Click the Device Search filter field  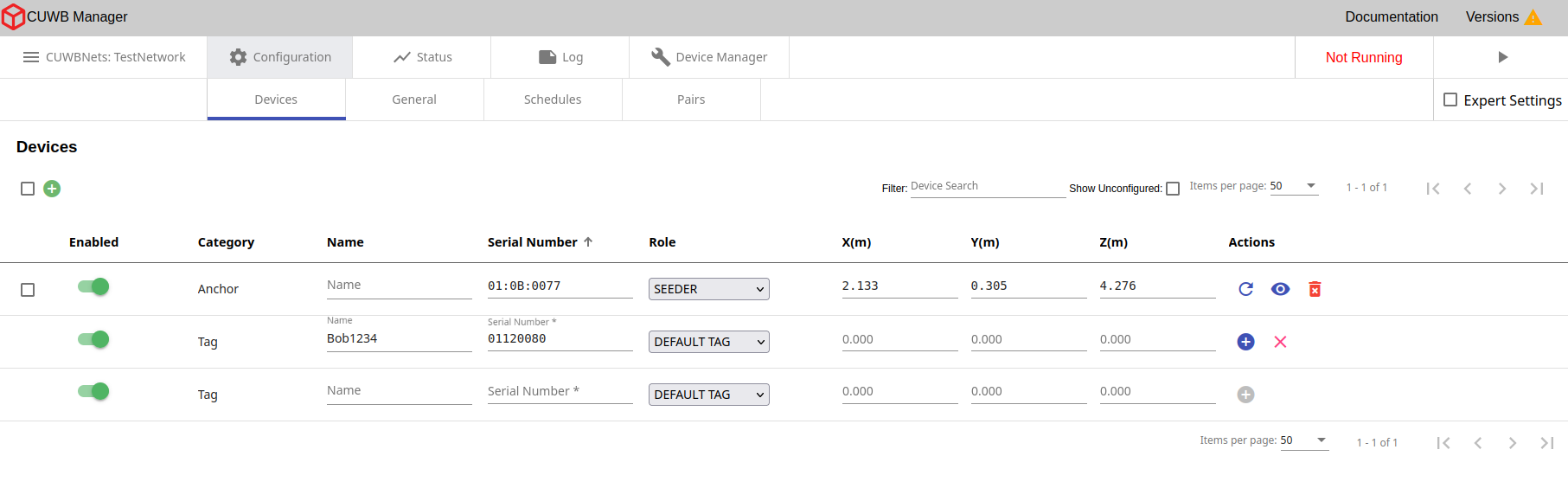pyautogui.click(x=987, y=187)
